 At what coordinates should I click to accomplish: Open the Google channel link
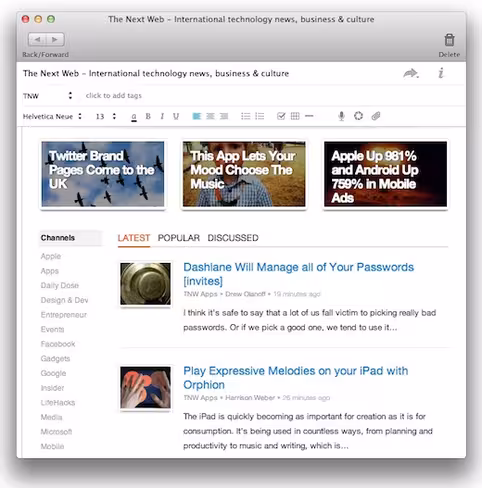(x=53, y=373)
